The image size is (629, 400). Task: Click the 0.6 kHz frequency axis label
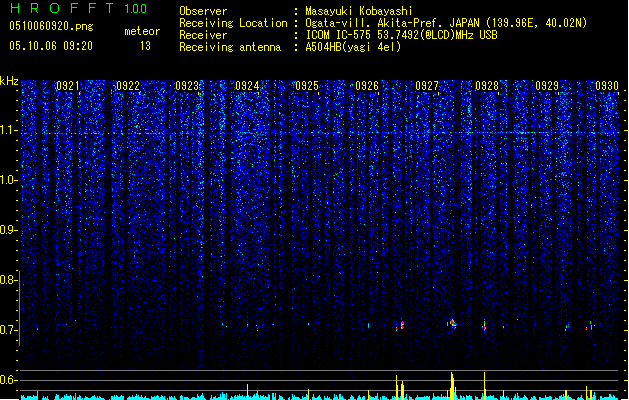tap(8, 380)
